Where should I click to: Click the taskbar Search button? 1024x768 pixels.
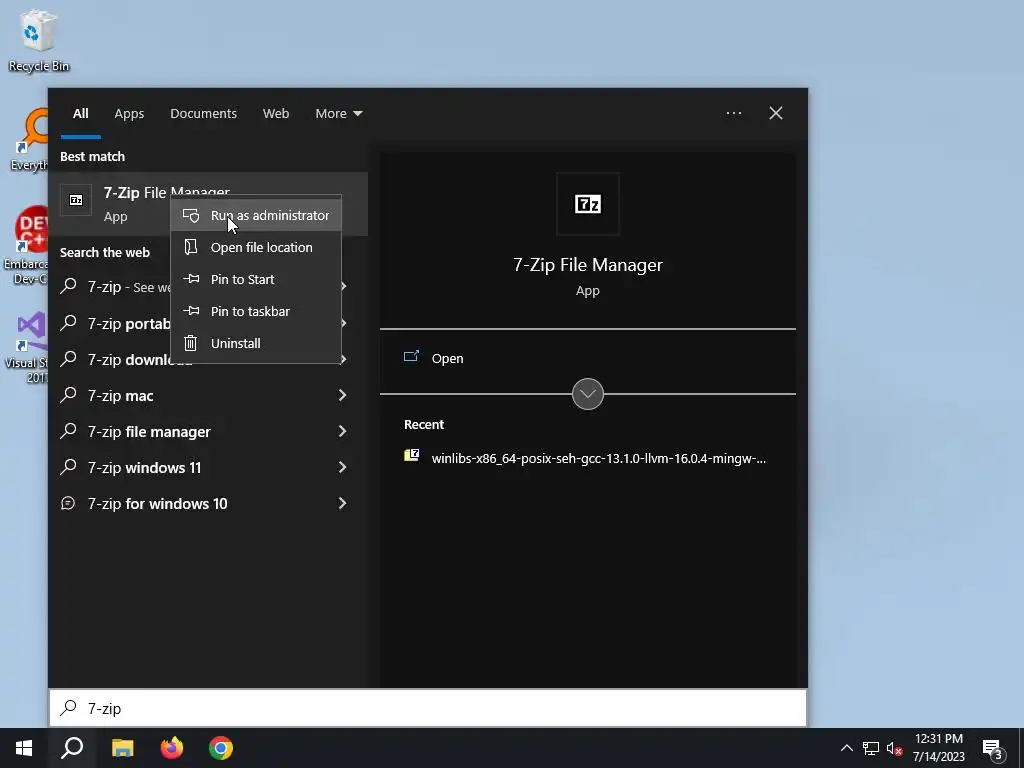coord(72,748)
